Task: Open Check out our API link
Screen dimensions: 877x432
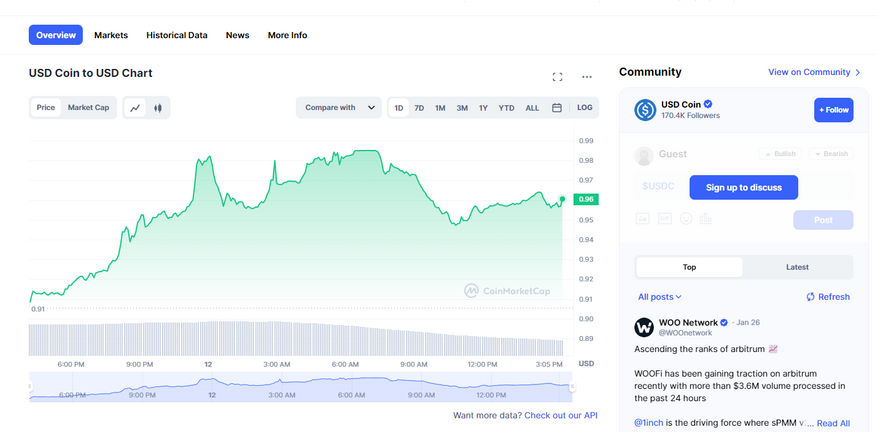Action: coord(561,415)
